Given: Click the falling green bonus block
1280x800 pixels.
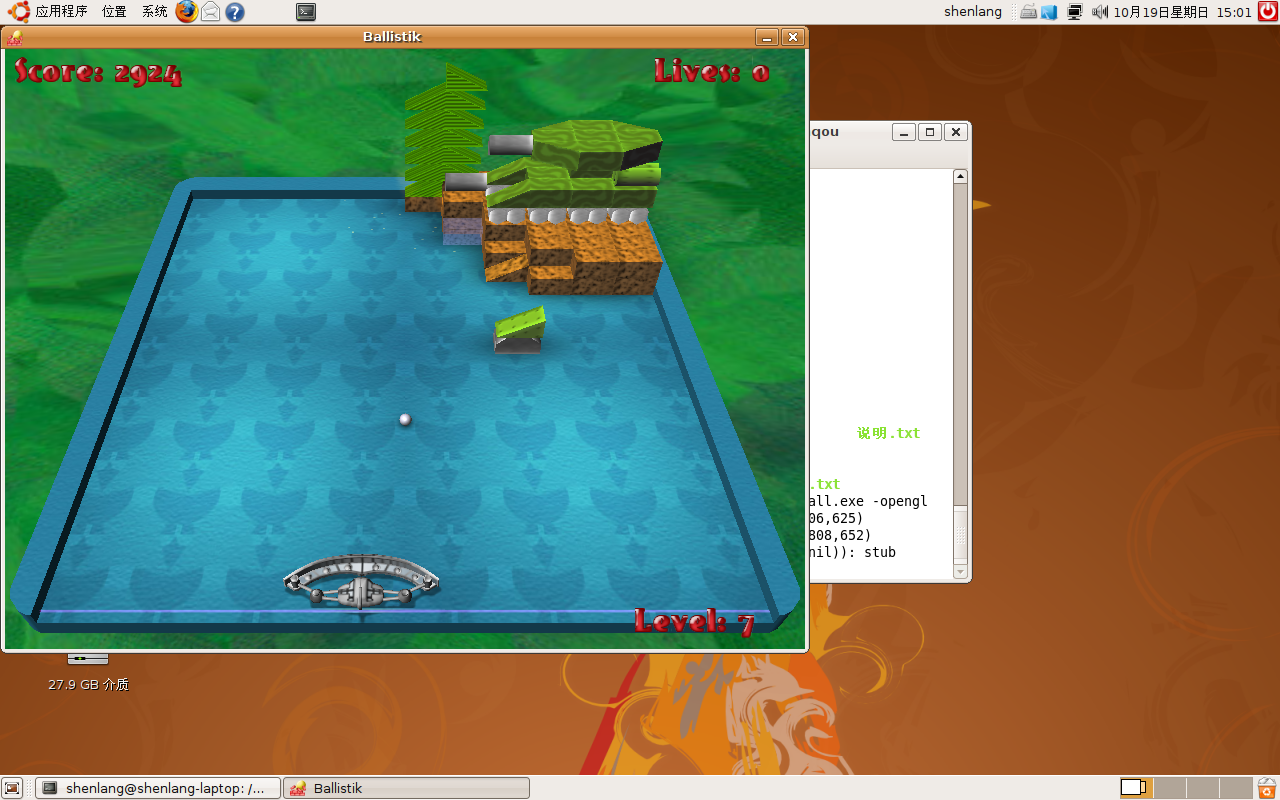Looking at the screenshot, I should [x=520, y=330].
